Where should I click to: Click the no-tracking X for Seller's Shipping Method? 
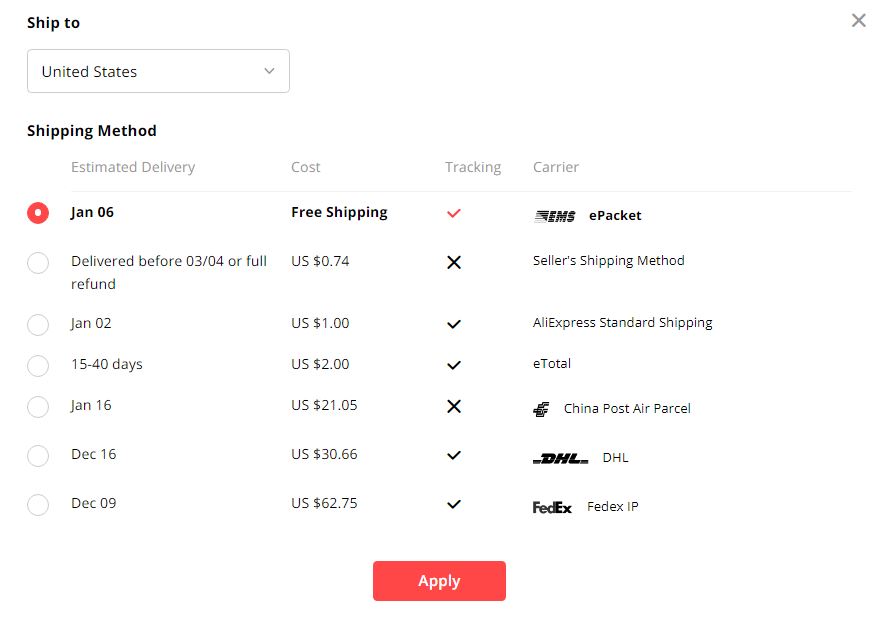454,262
